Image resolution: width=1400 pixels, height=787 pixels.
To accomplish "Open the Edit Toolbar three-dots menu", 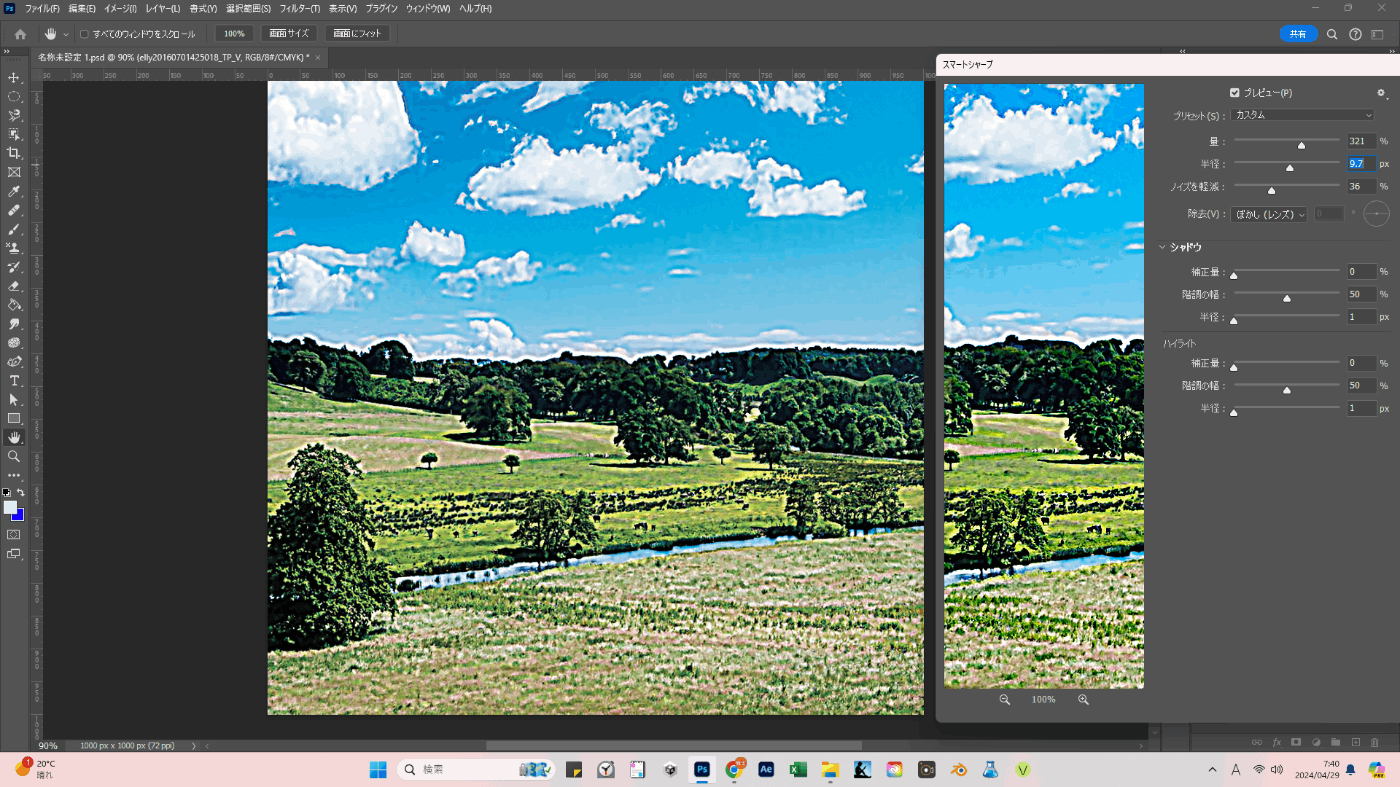I will click(x=14, y=476).
